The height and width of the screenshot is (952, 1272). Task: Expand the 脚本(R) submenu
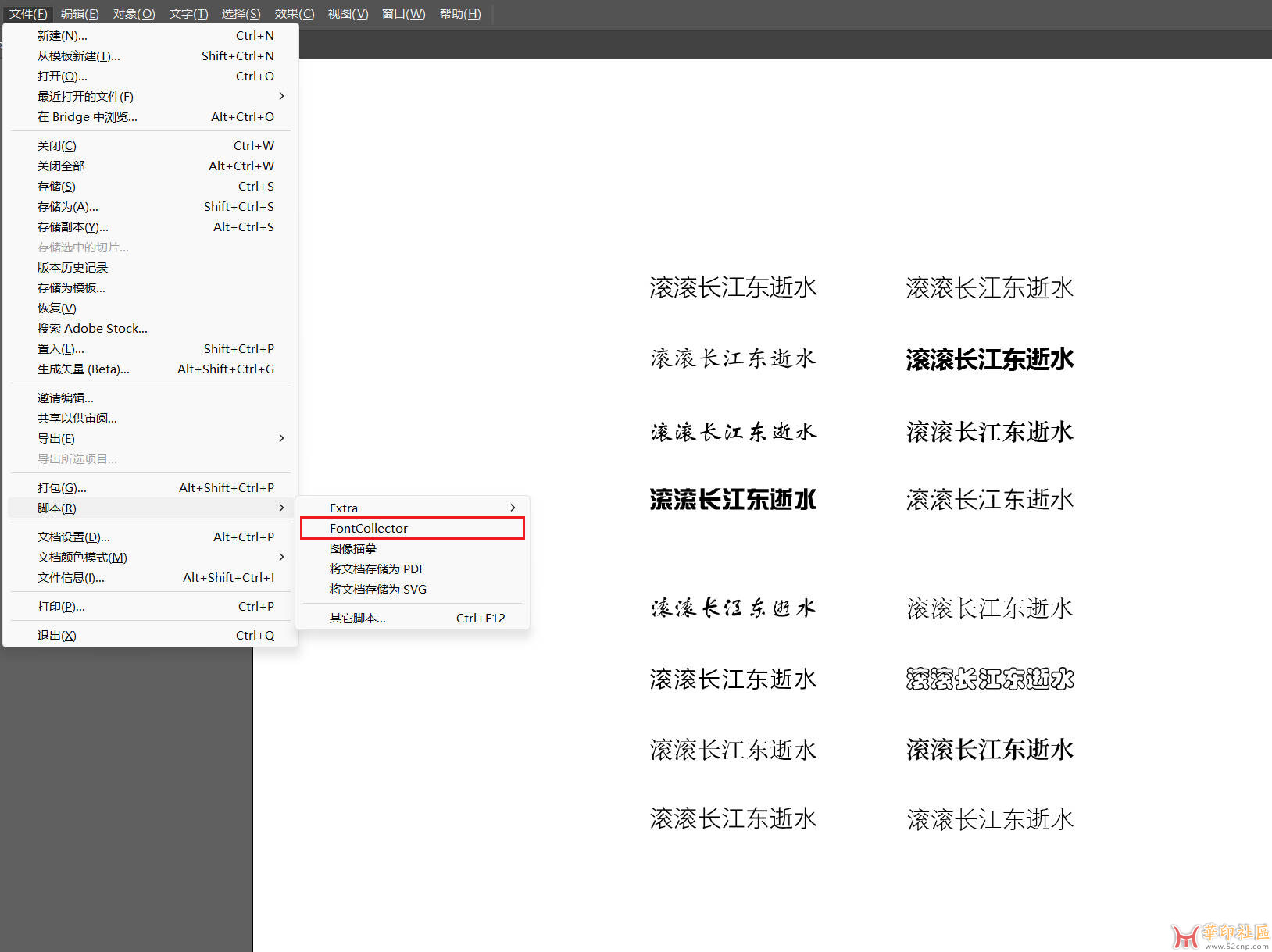[x=151, y=508]
